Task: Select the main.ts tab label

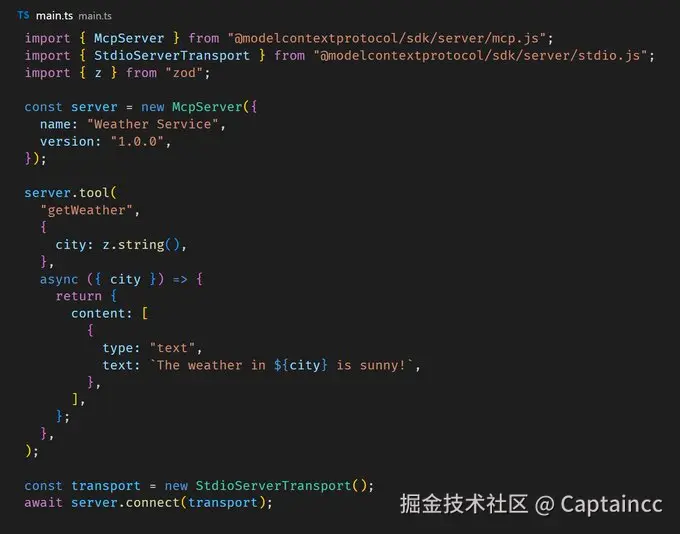Action: click(x=54, y=16)
